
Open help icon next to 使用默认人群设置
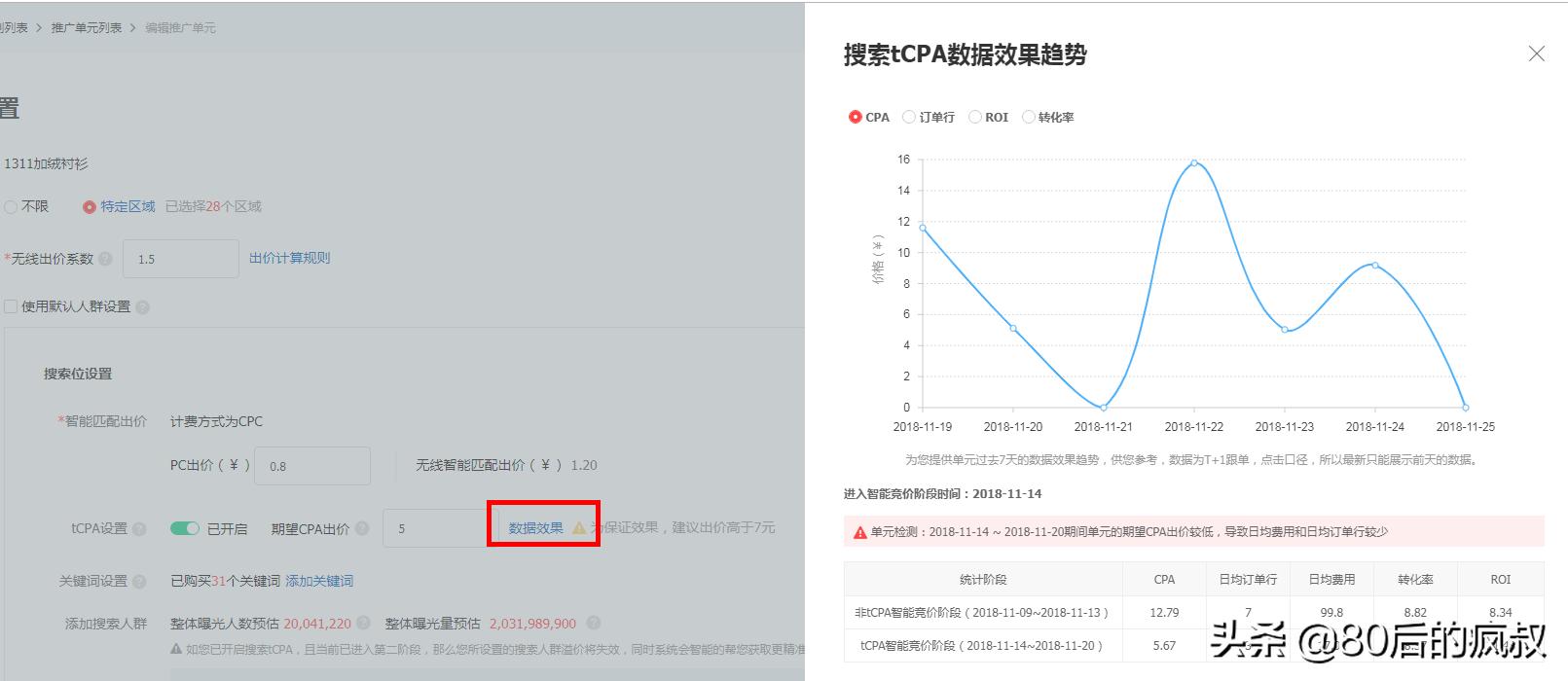(143, 307)
